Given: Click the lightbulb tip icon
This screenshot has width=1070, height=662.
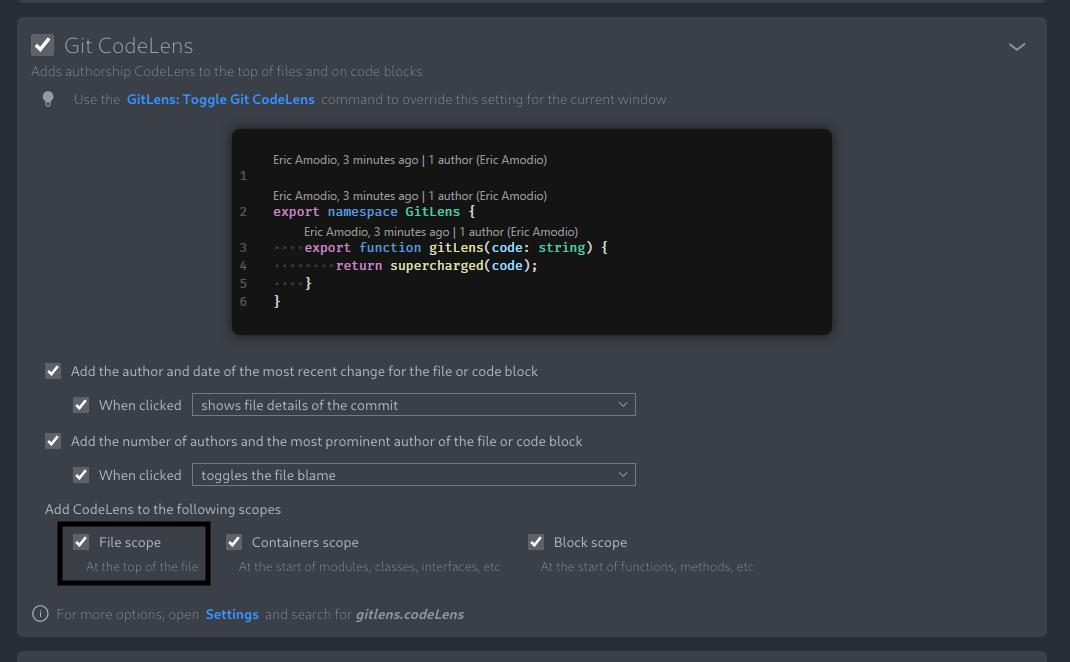Looking at the screenshot, I should click(48, 97).
